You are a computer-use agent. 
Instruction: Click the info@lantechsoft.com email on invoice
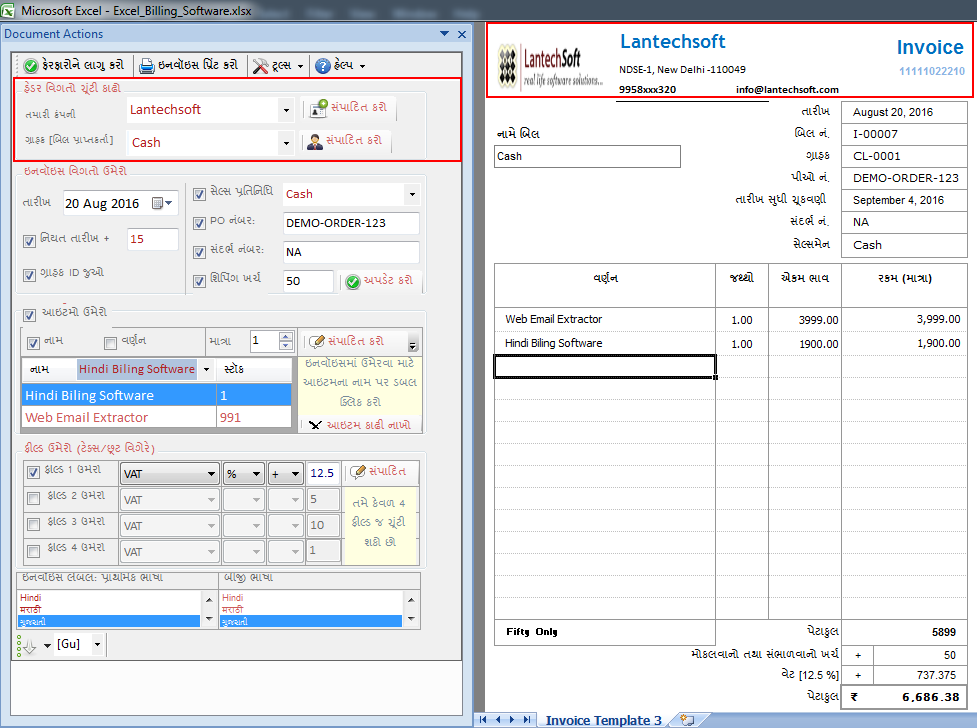787,90
